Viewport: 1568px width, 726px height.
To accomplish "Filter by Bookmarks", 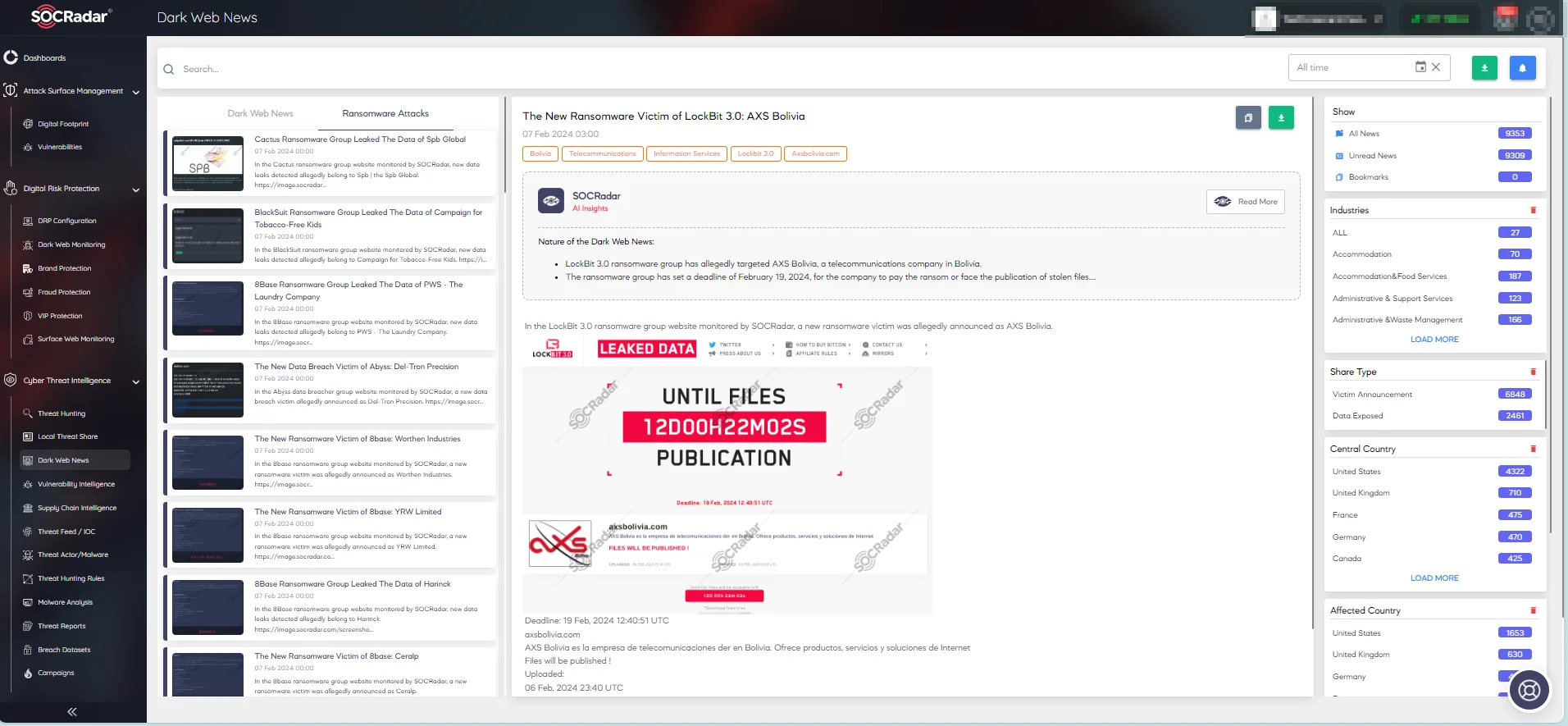I will pos(1369,178).
